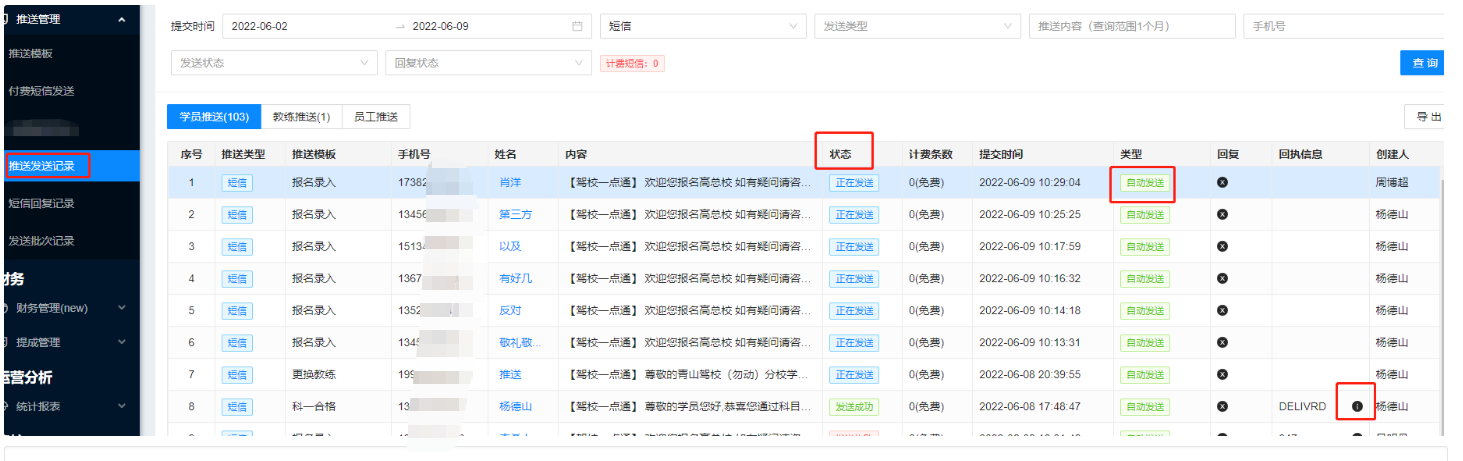Open student link 反对
The height and width of the screenshot is (461, 1463).
tap(510, 311)
